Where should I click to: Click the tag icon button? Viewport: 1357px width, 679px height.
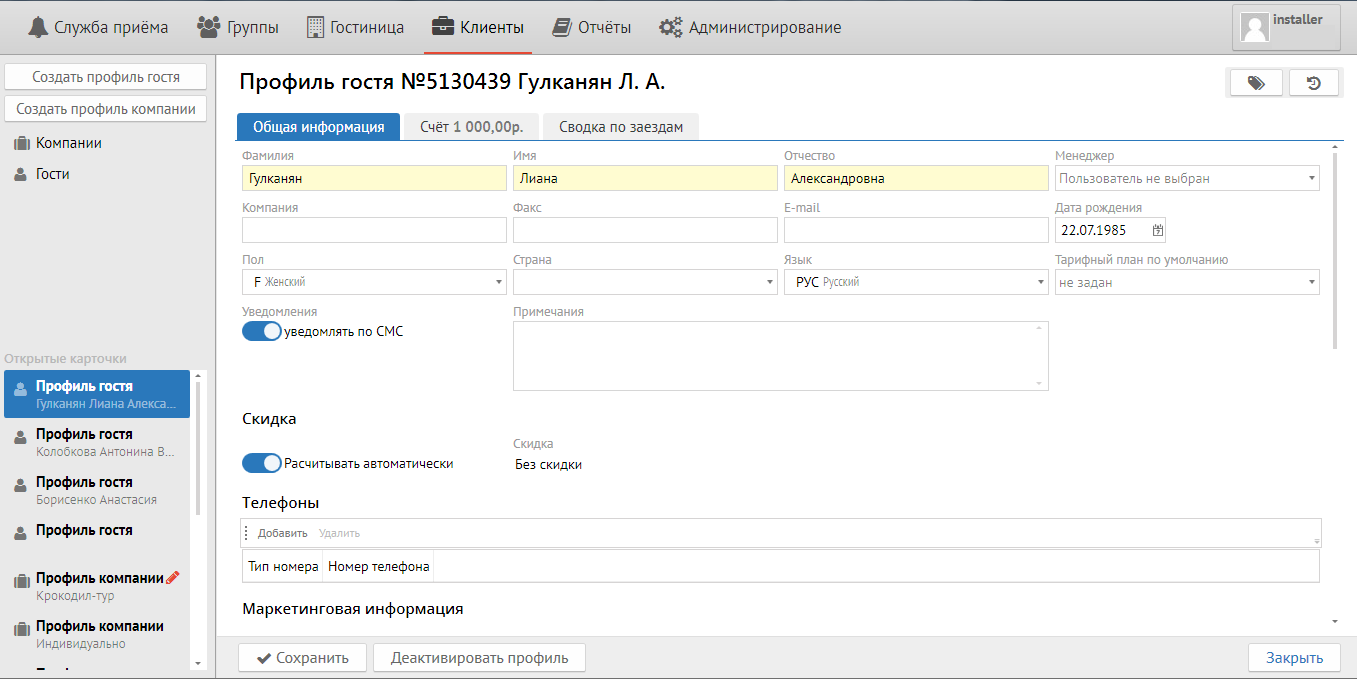click(x=1255, y=84)
